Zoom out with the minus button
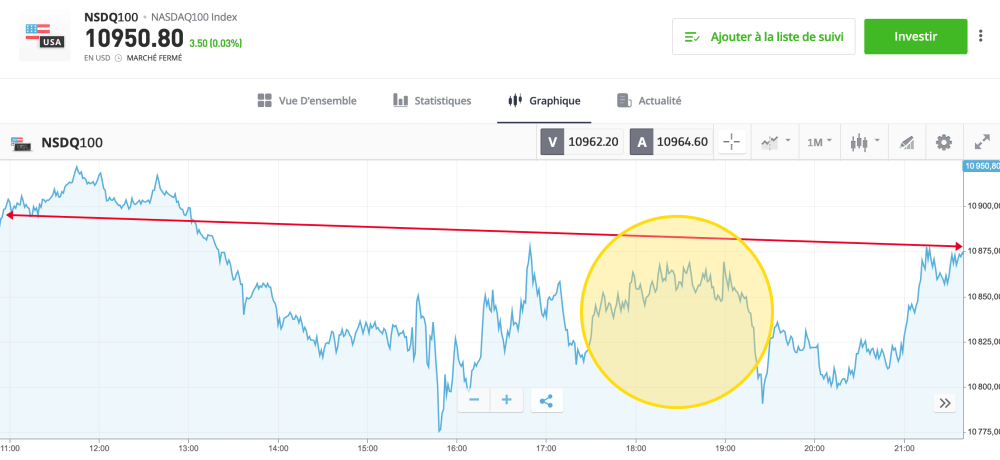 (473, 401)
